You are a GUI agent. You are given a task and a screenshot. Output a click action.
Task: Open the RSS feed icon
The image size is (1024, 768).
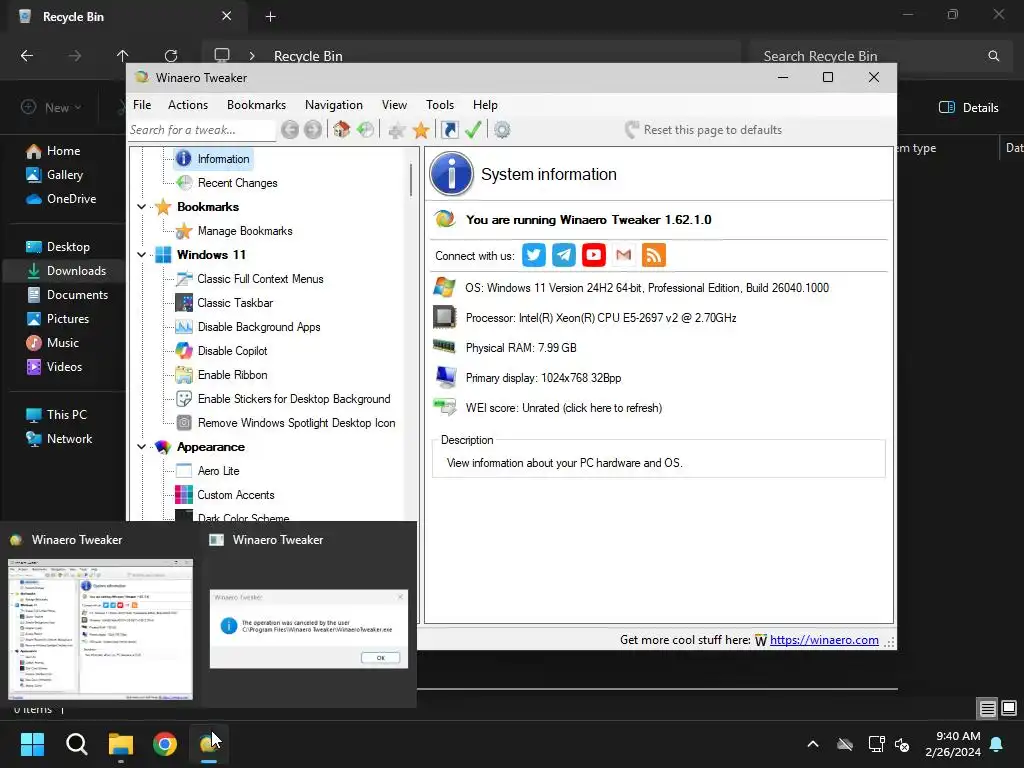(x=654, y=255)
